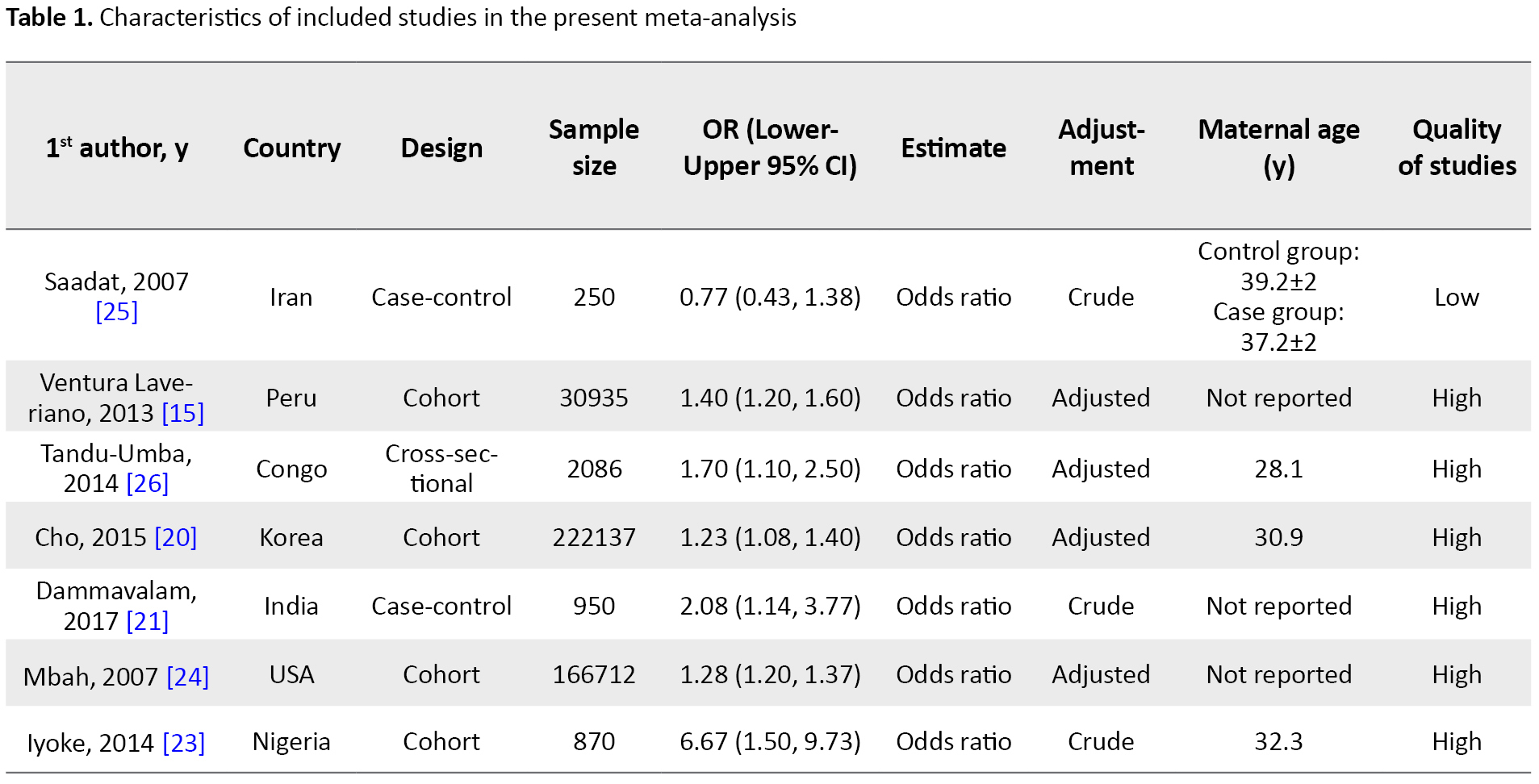Select the maternal age value 28.1
The image size is (1539, 784).
click(x=1278, y=469)
